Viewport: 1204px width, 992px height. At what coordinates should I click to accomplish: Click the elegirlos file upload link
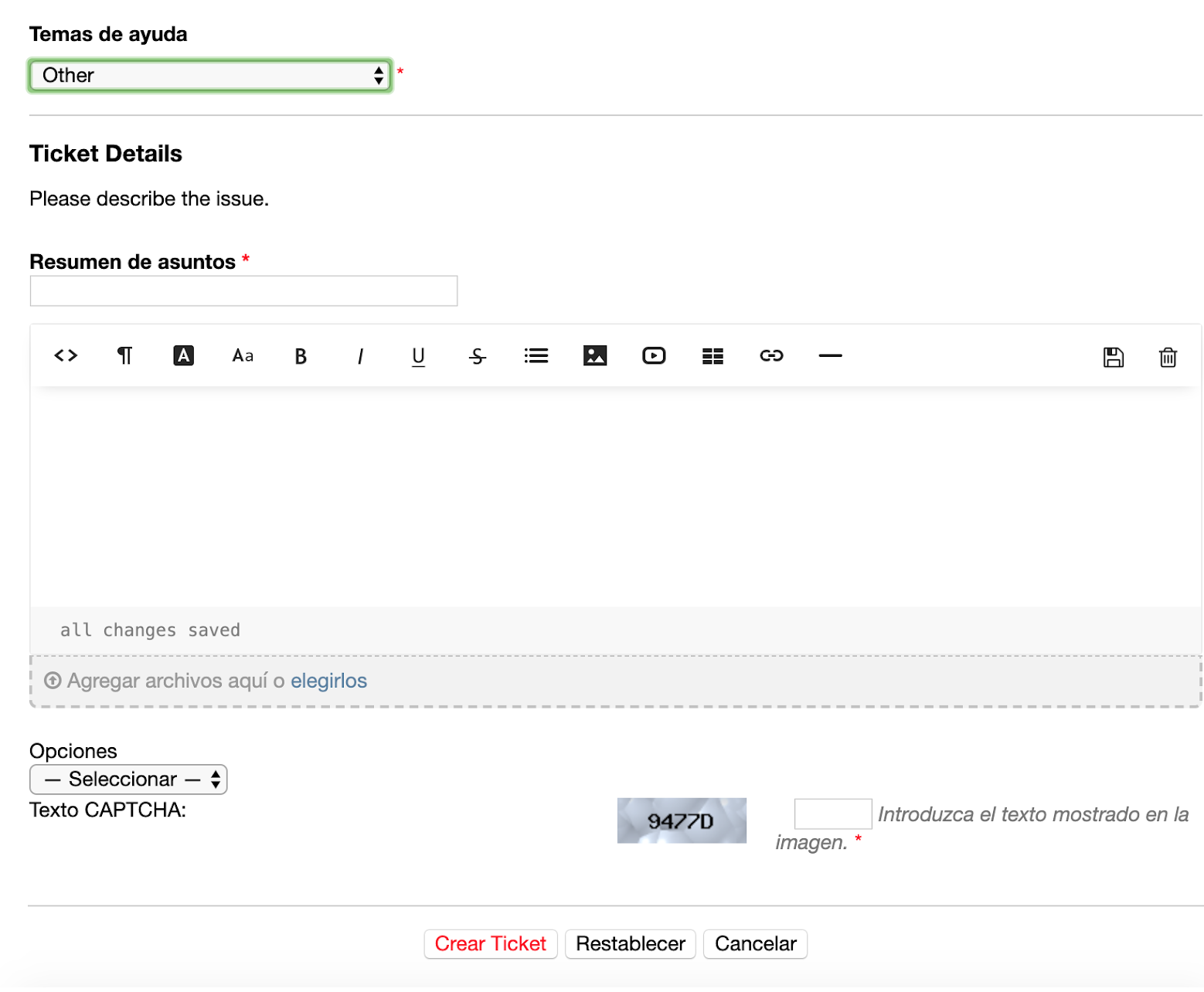(x=328, y=680)
